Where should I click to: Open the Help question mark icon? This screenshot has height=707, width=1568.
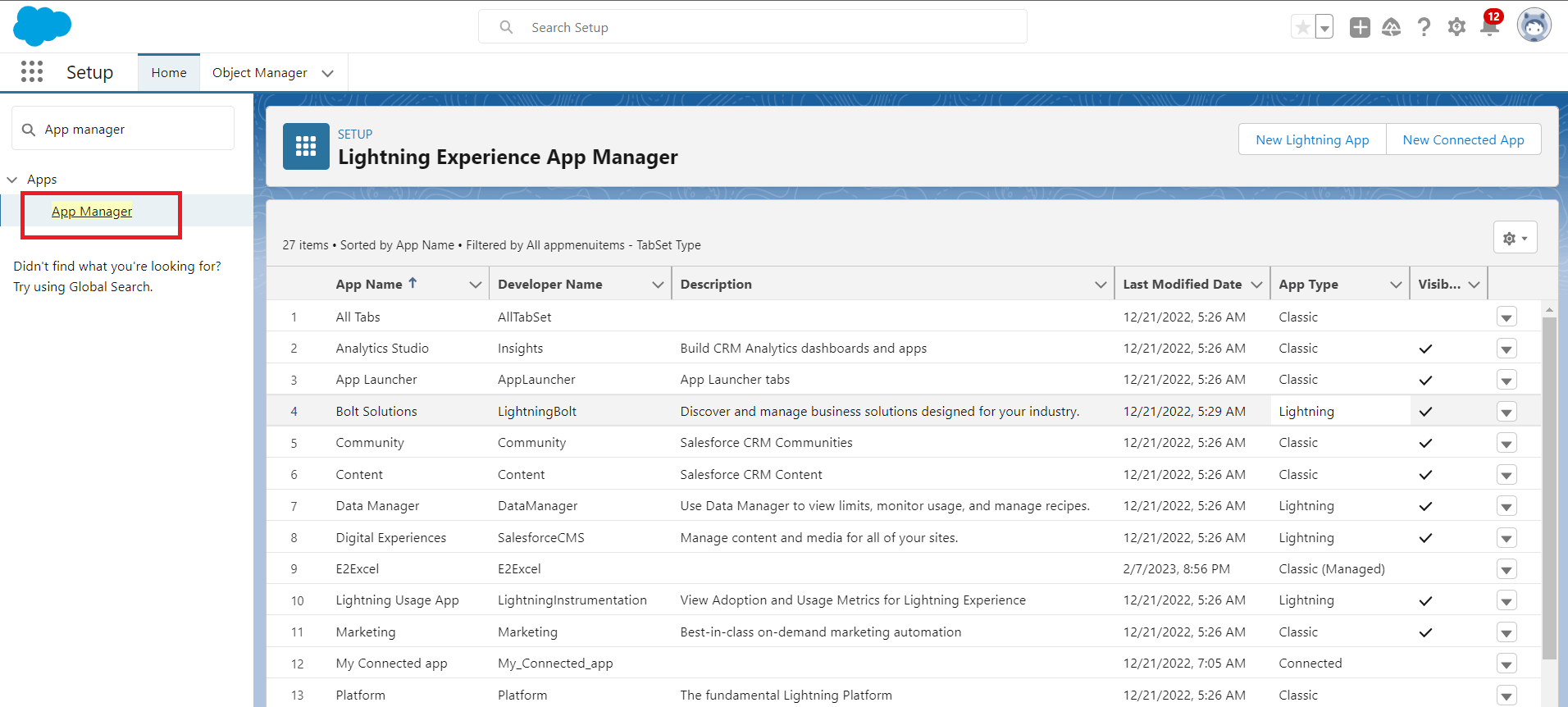(1424, 27)
